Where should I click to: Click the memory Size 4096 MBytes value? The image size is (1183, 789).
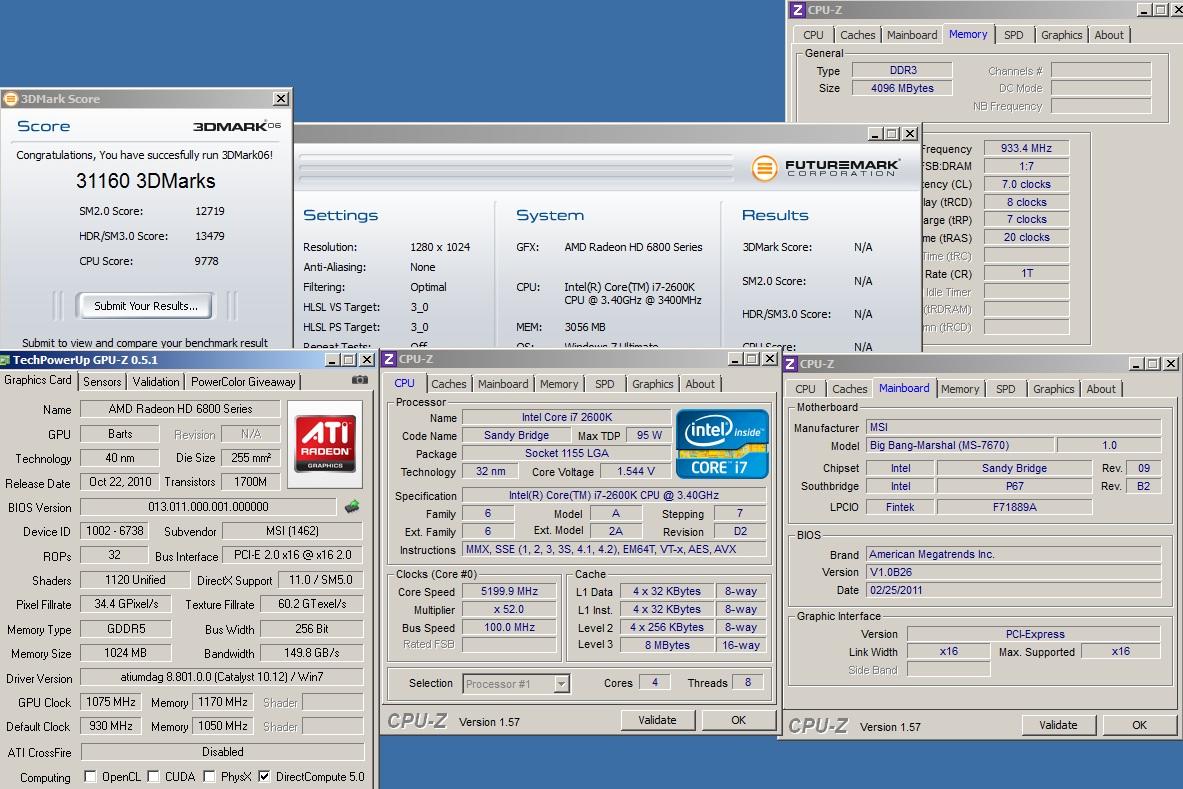click(902, 88)
